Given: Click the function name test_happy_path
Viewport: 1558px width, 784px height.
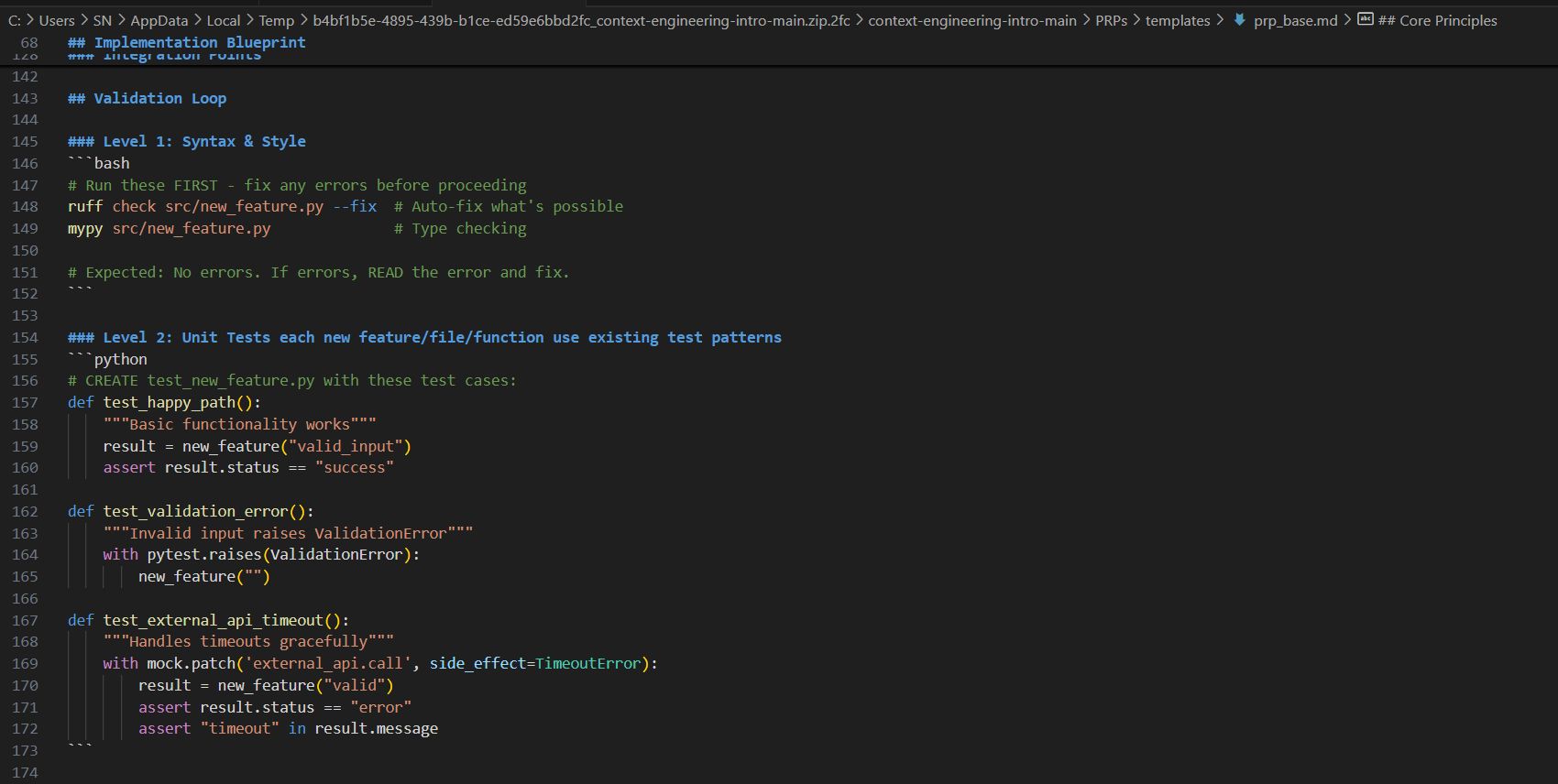Looking at the screenshot, I should tap(170, 402).
